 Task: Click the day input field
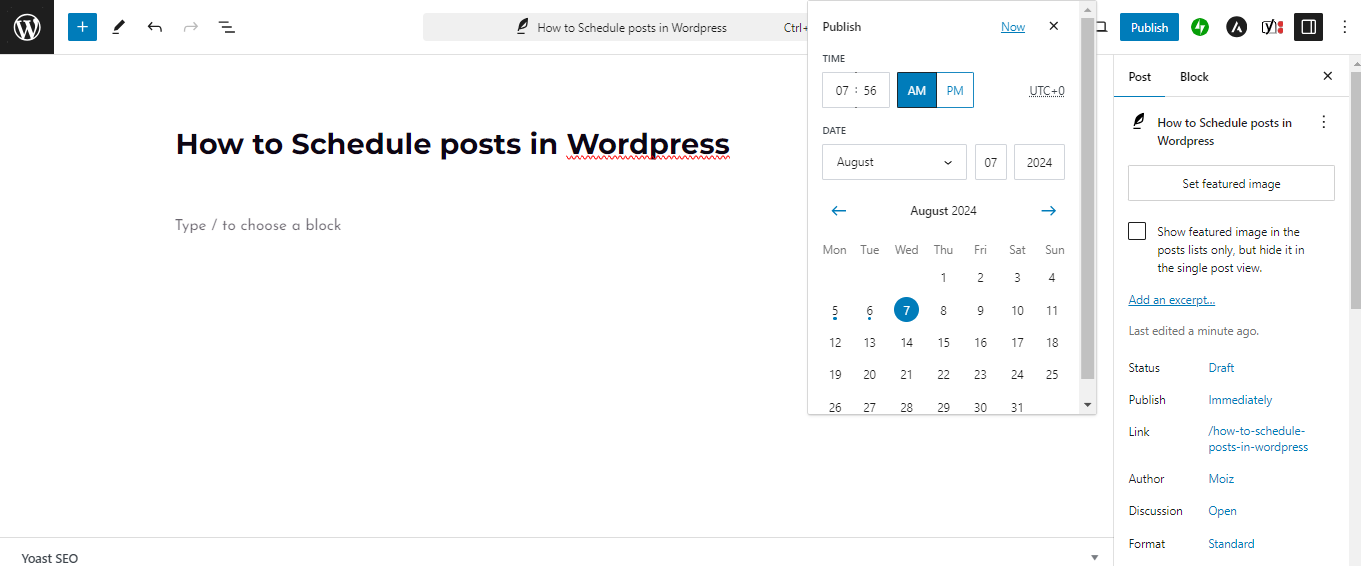point(990,162)
